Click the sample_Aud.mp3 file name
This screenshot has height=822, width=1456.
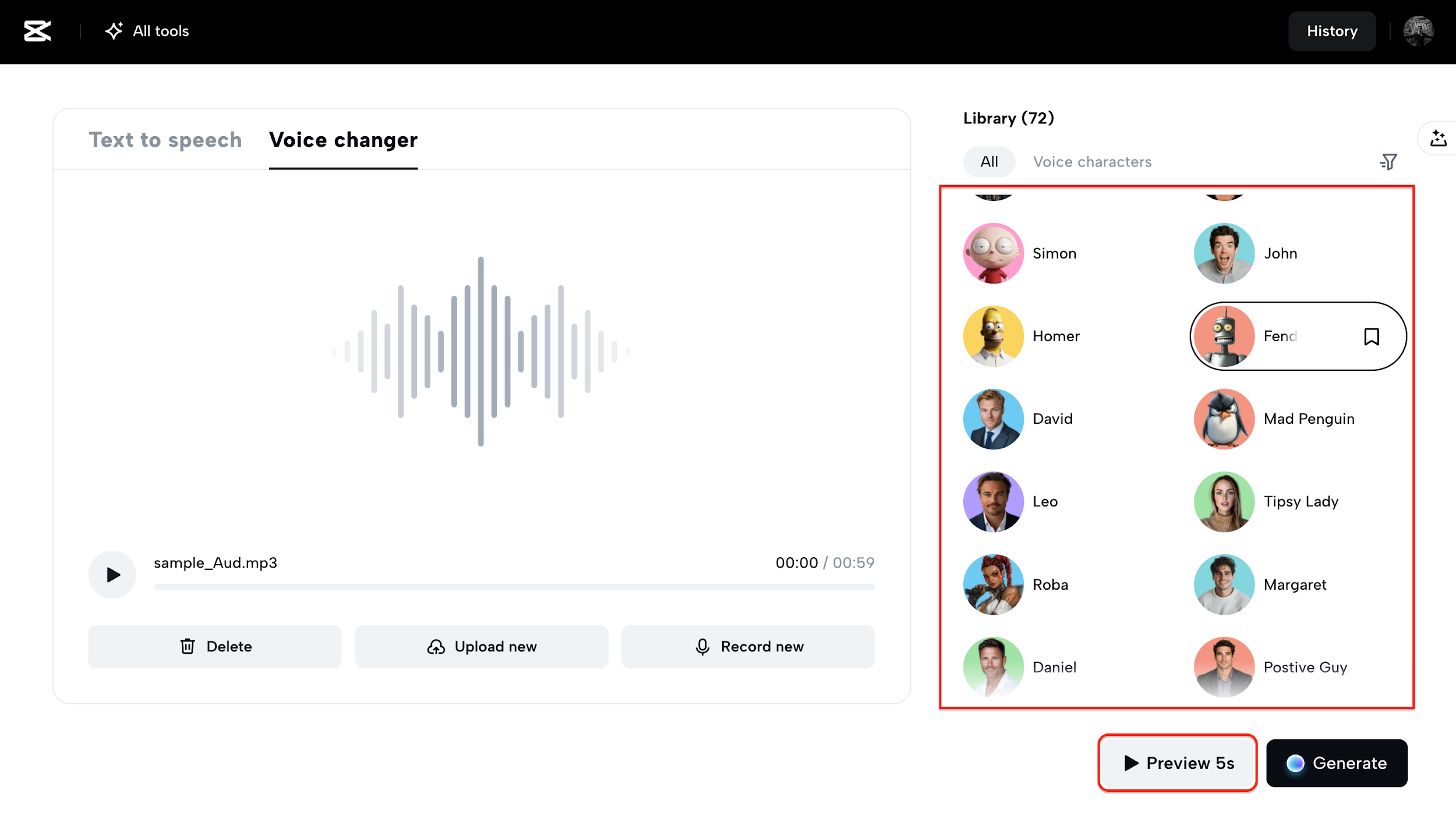click(x=215, y=563)
